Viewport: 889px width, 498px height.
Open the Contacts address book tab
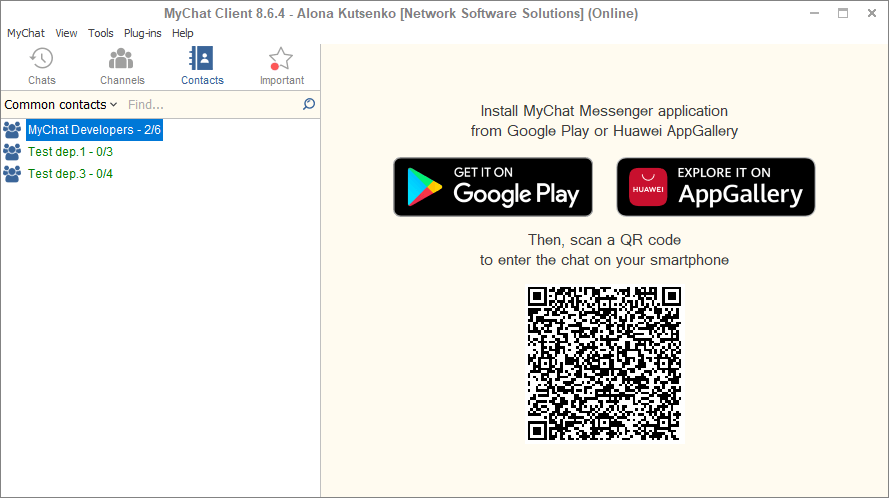[x=202, y=66]
